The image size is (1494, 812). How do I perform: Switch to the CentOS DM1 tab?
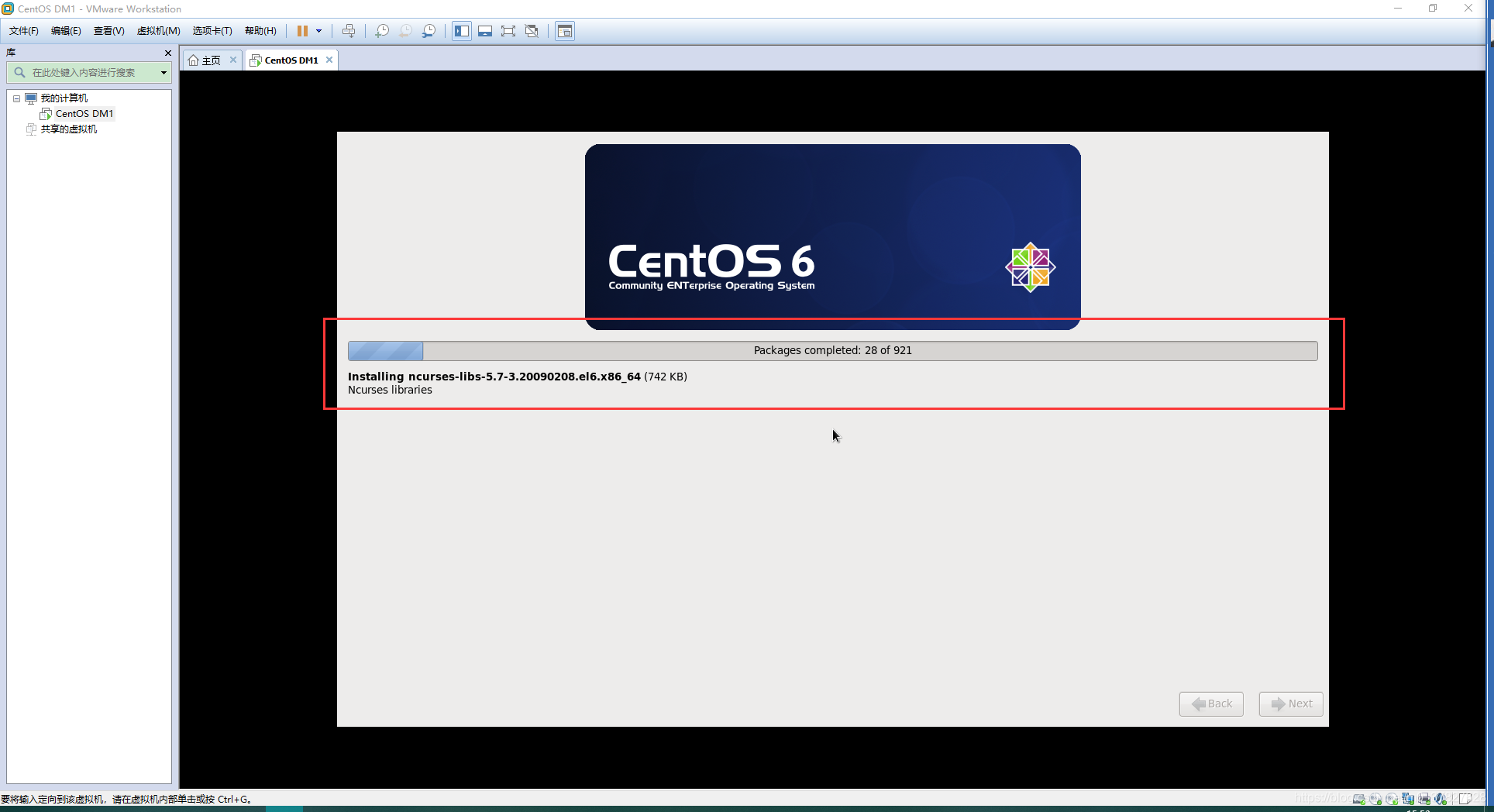(x=284, y=60)
